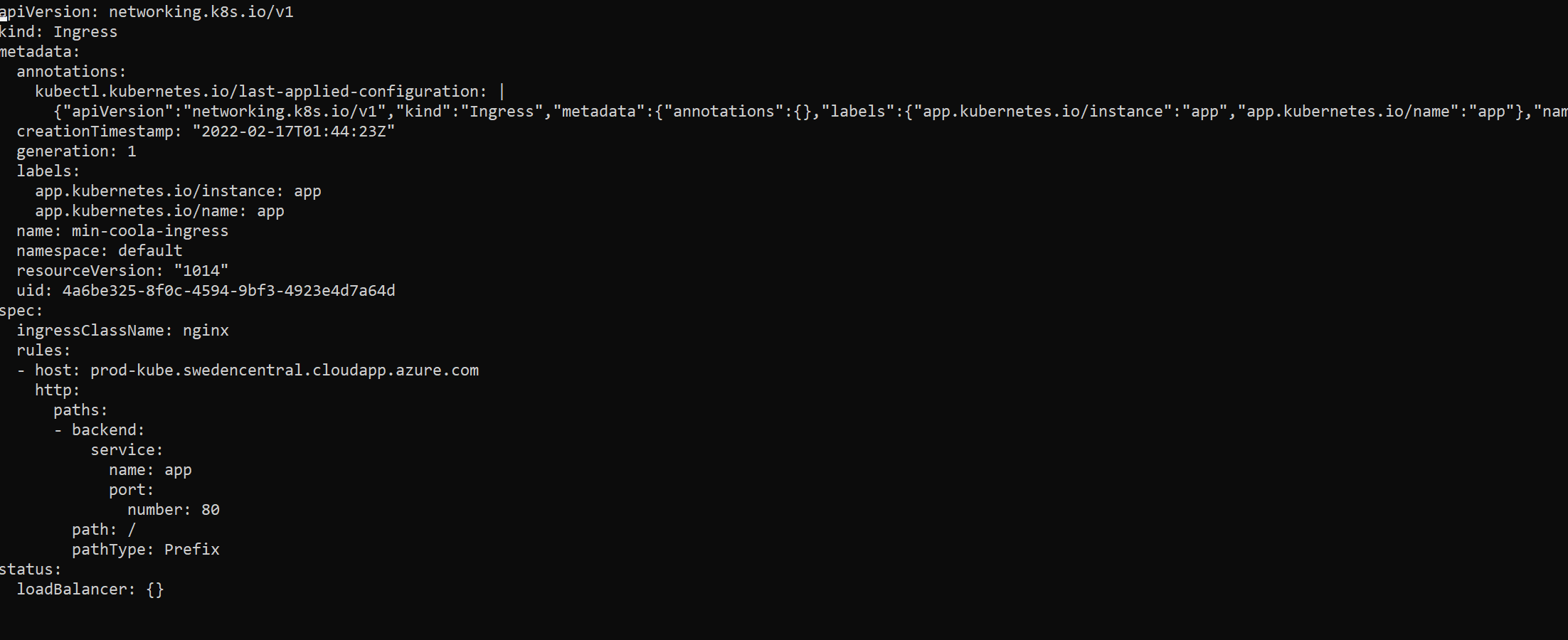
Task: Click the pathType value Prefix
Action: (191, 550)
